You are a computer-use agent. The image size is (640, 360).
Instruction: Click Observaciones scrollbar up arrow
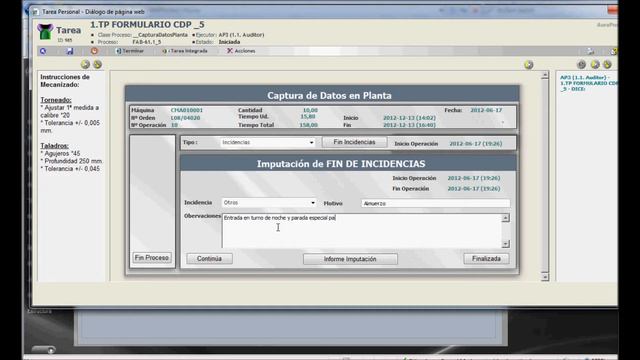(505, 218)
